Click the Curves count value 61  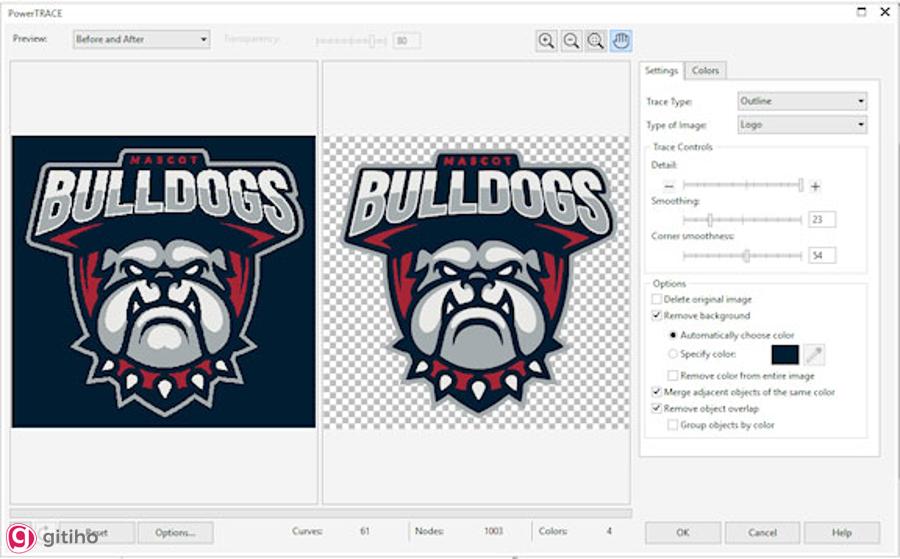pyautogui.click(x=364, y=531)
